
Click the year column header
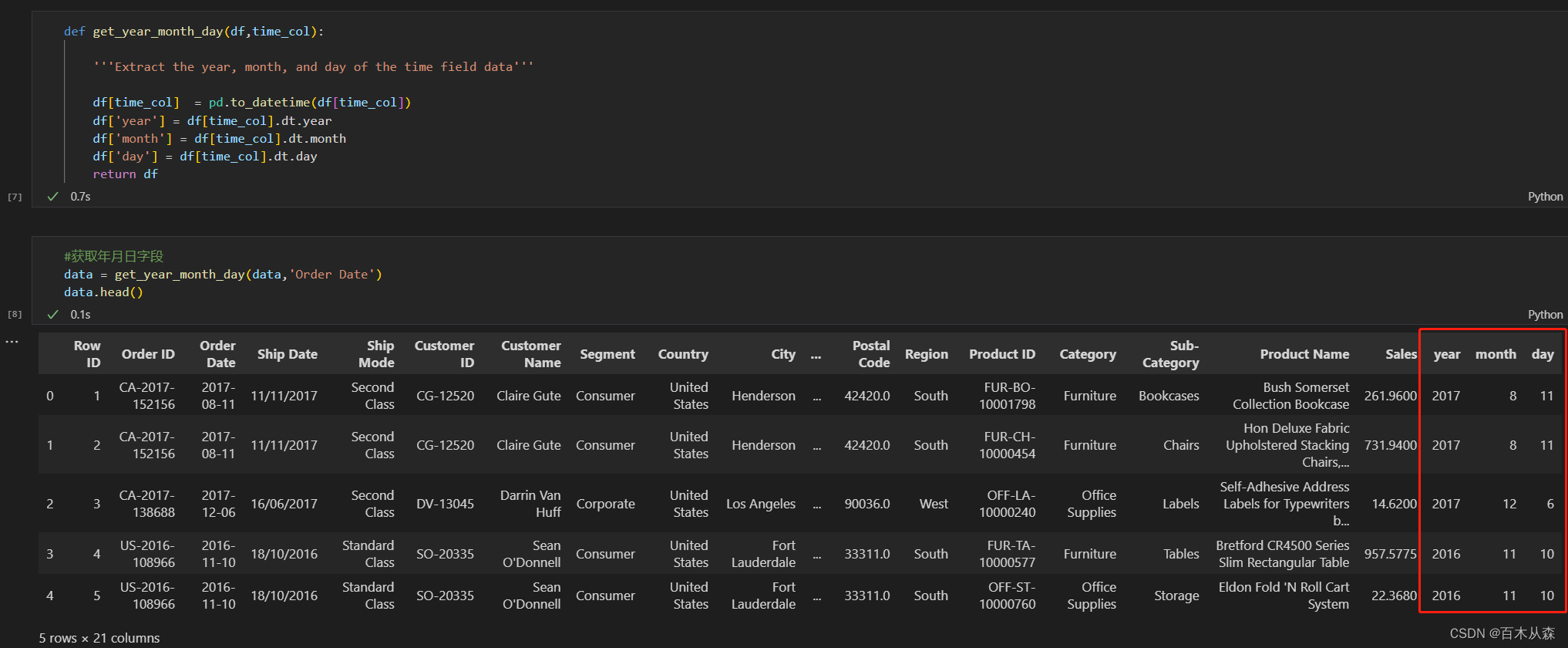1447,354
